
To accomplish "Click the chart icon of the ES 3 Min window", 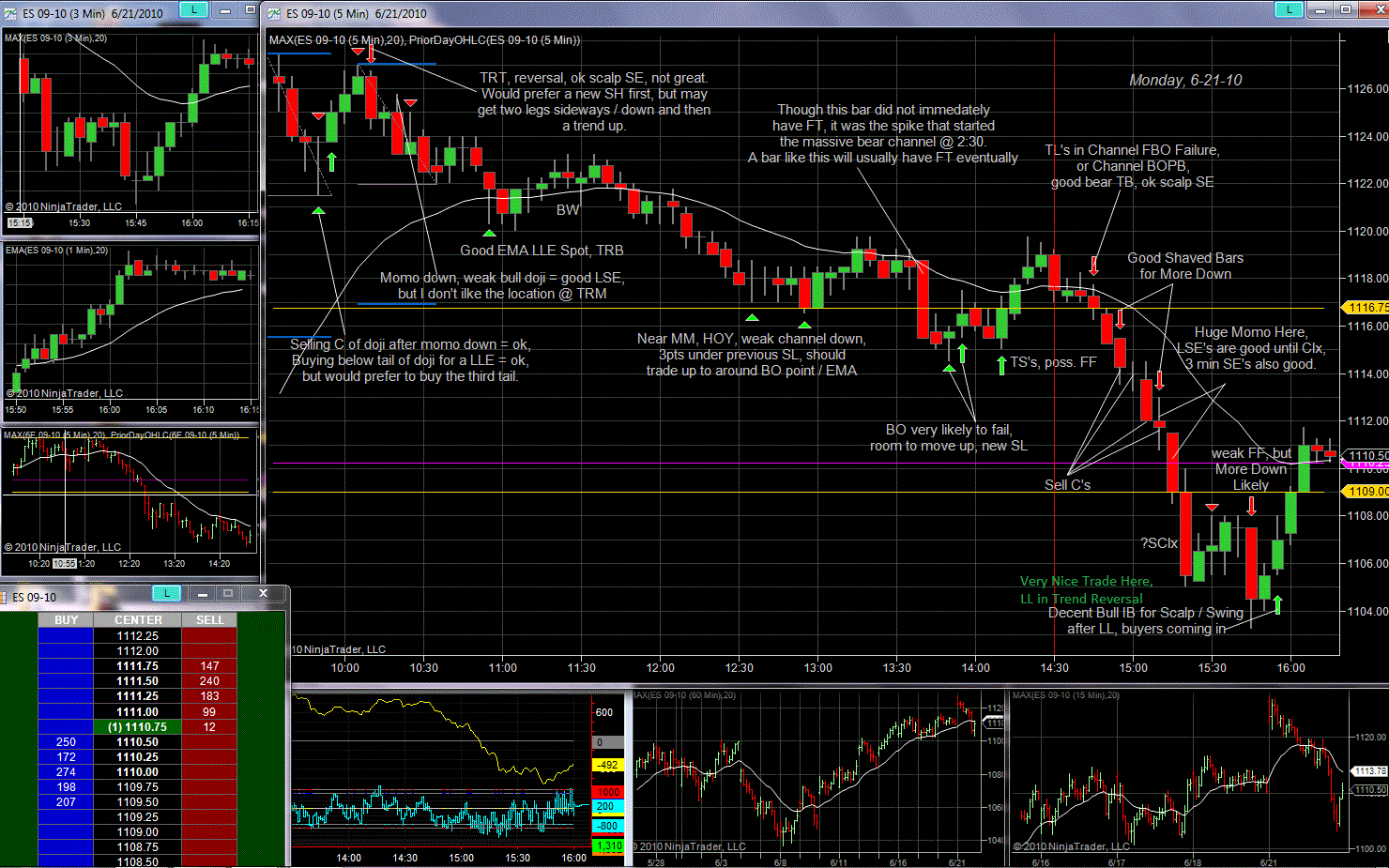I will (10, 13).
